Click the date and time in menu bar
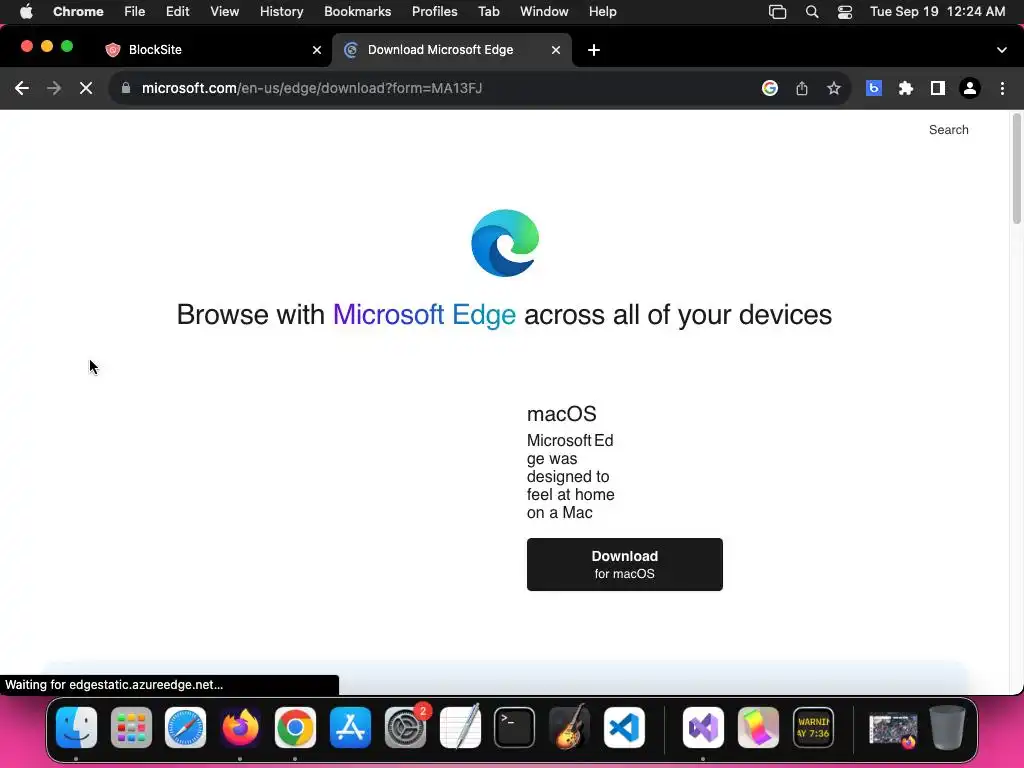Screen dimensions: 1024x768 point(938,12)
